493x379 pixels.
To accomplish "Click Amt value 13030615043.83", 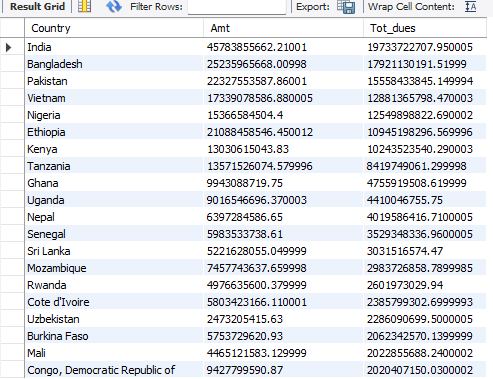I will tap(248, 149).
